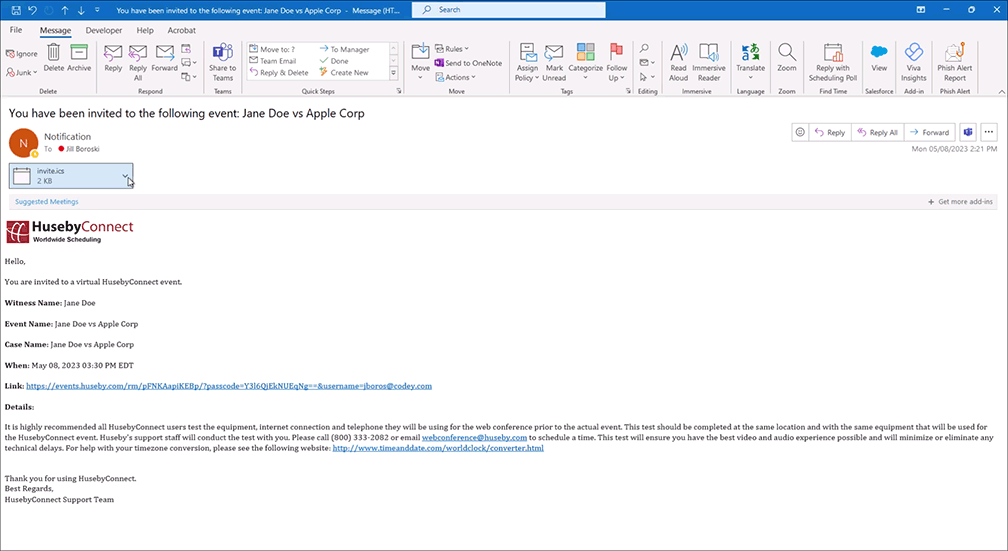Undo using the title bar arrow
This screenshot has height=551, width=1008.
coord(33,10)
